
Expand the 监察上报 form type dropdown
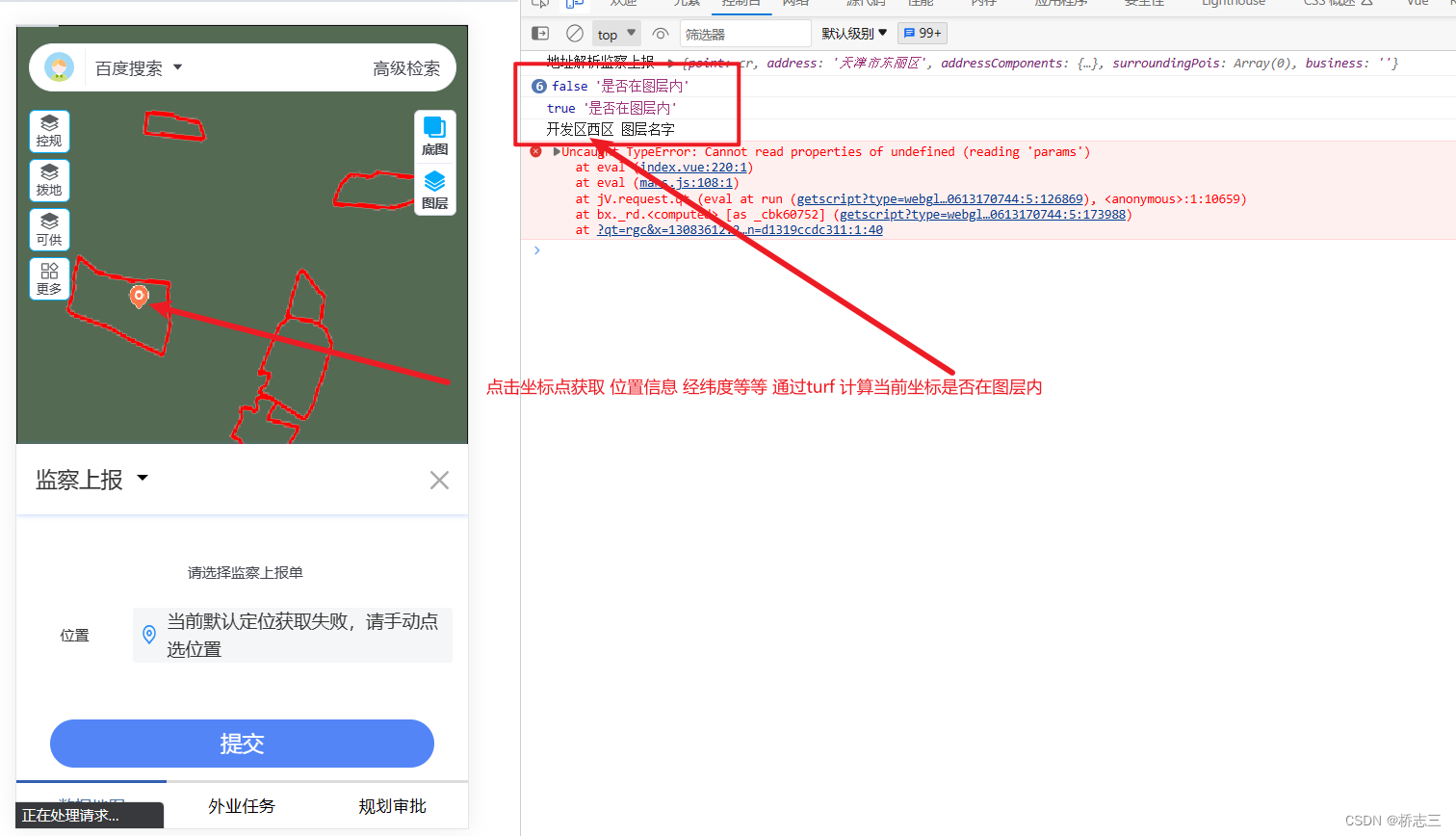point(91,480)
